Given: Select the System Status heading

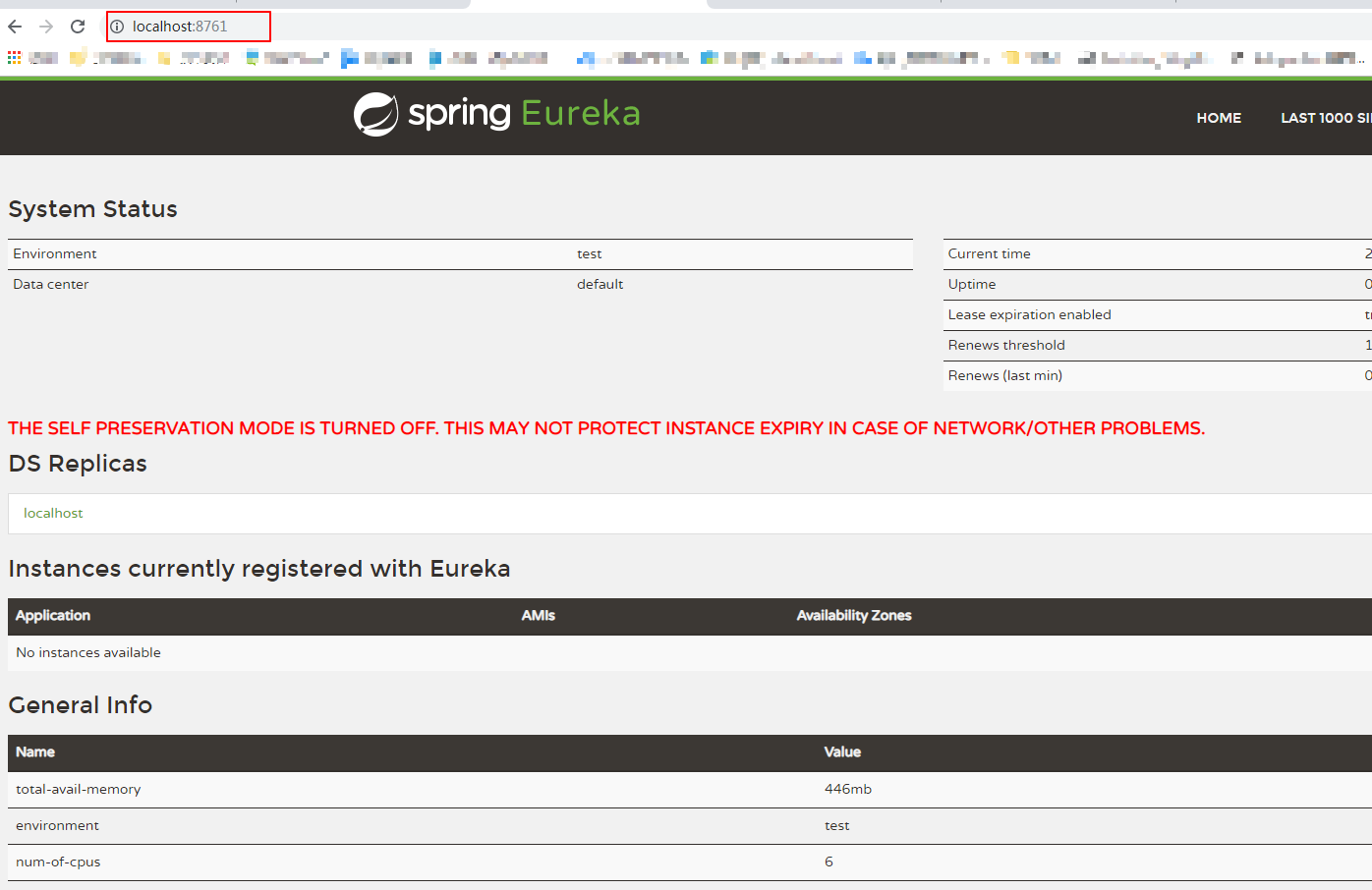Looking at the screenshot, I should 92,209.
